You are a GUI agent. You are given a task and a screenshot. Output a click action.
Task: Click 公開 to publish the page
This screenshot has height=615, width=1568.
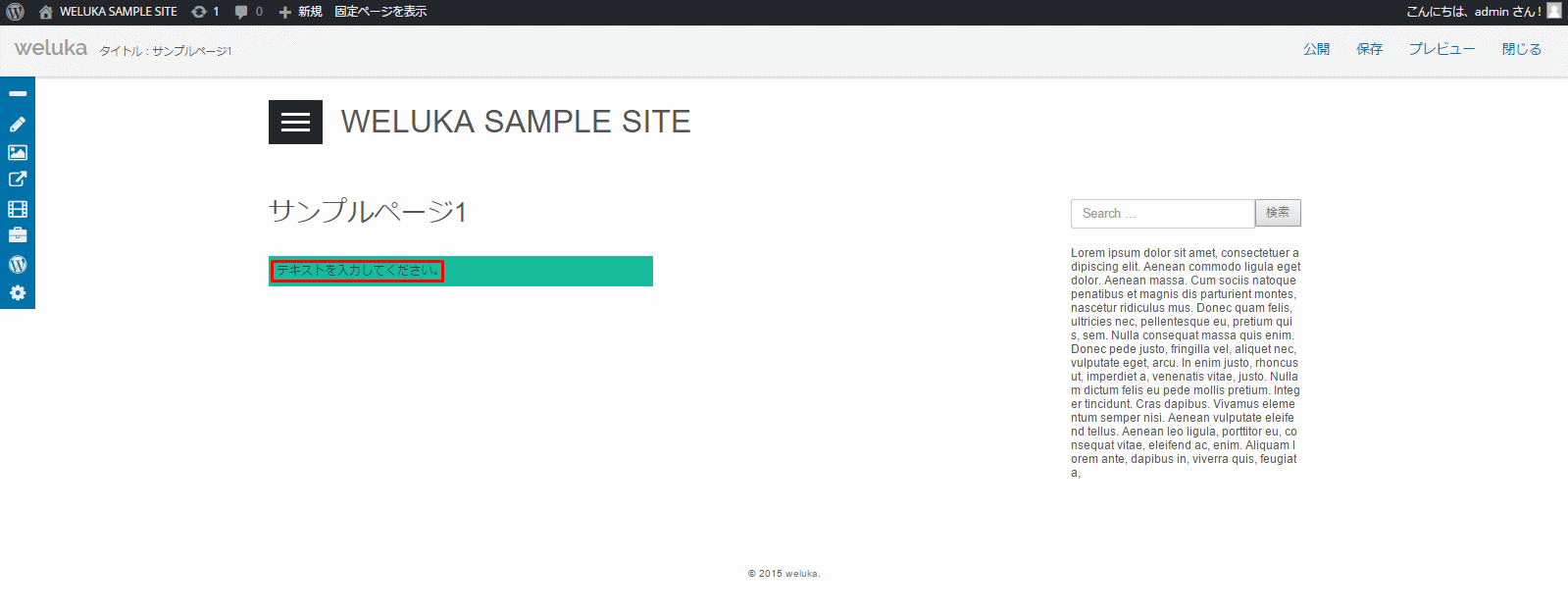coord(1316,49)
